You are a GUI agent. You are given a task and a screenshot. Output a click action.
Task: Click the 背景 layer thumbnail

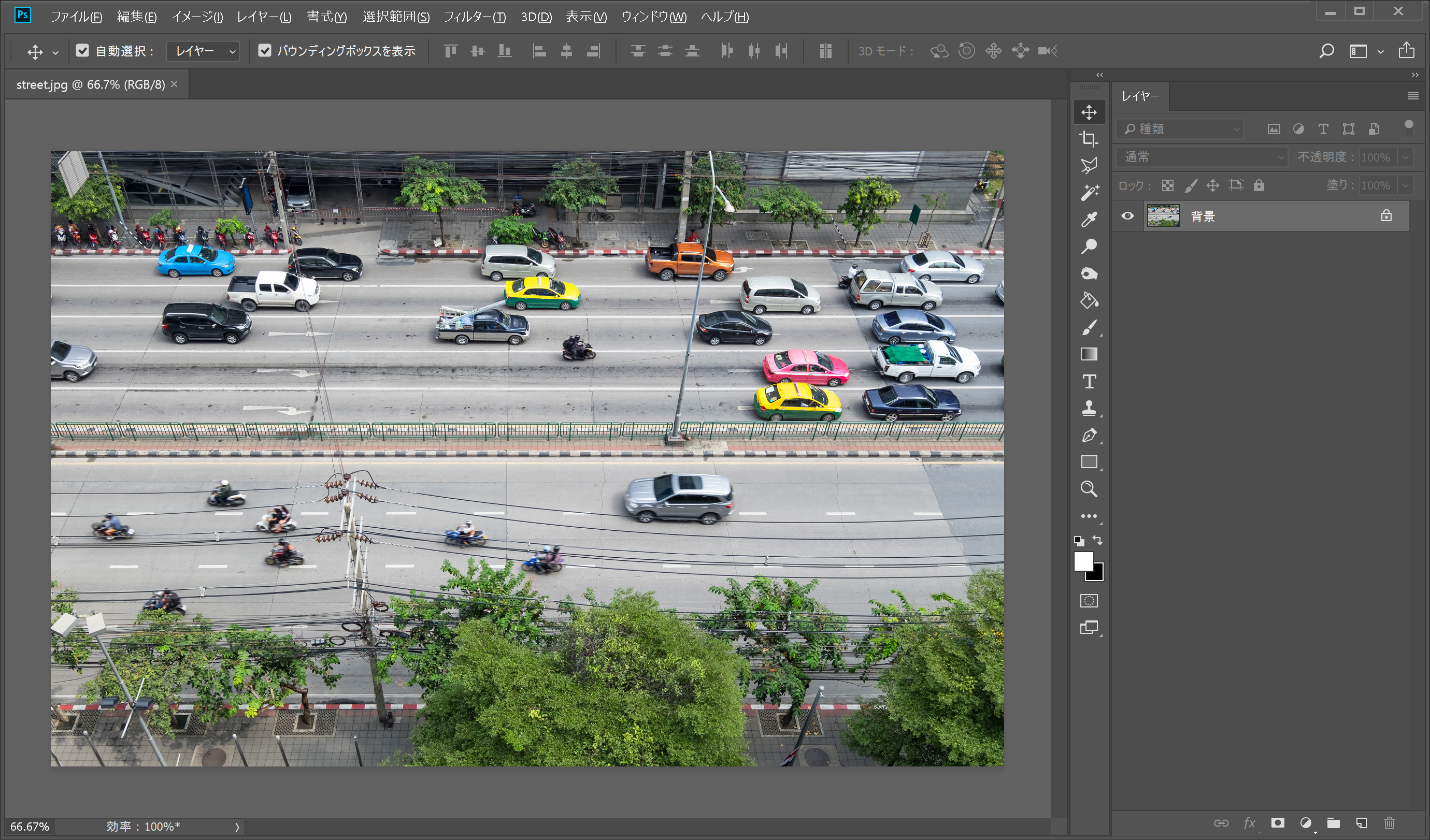pyautogui.click(x=1163, y=216)
